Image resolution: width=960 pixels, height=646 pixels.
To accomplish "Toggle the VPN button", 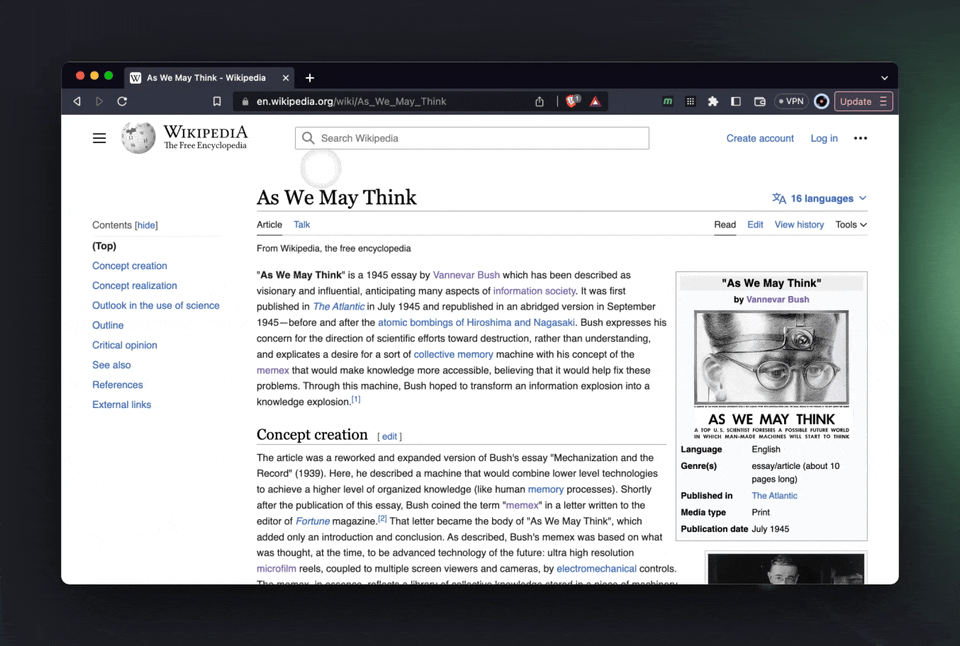I will 791,101.
